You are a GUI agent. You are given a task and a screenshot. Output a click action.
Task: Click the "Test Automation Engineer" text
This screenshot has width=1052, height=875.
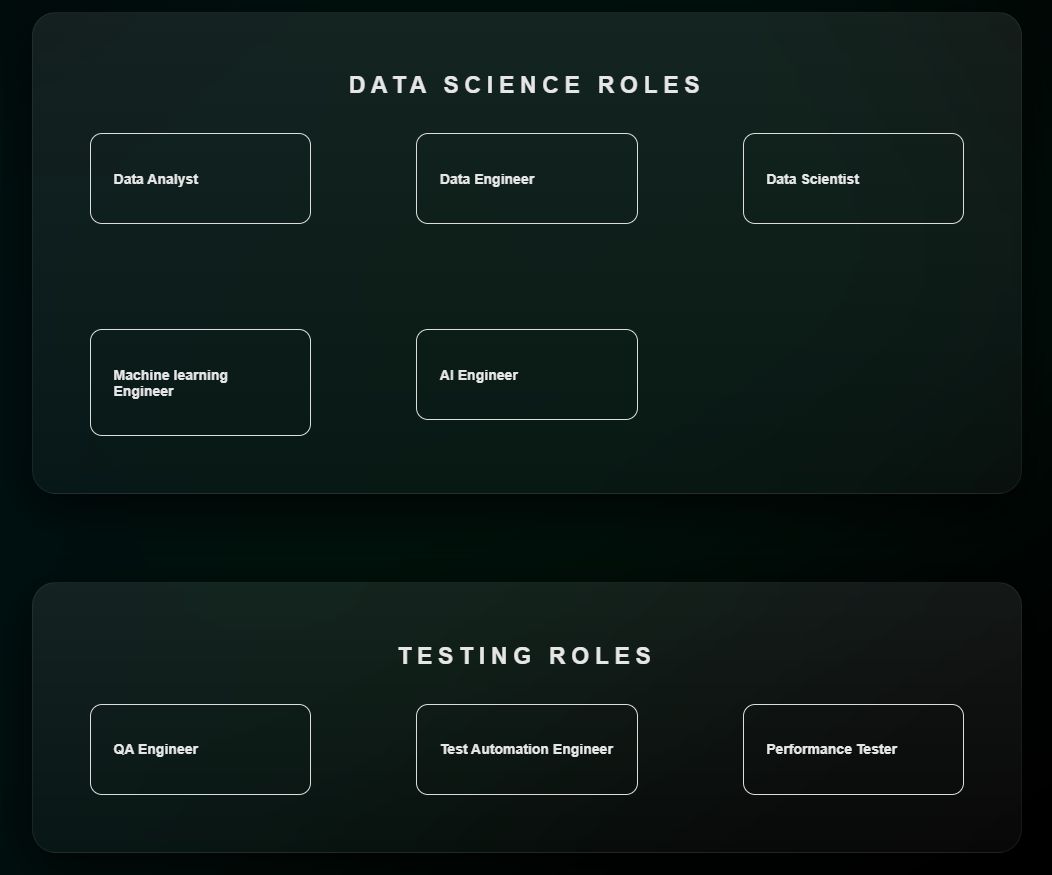[526, 750]
